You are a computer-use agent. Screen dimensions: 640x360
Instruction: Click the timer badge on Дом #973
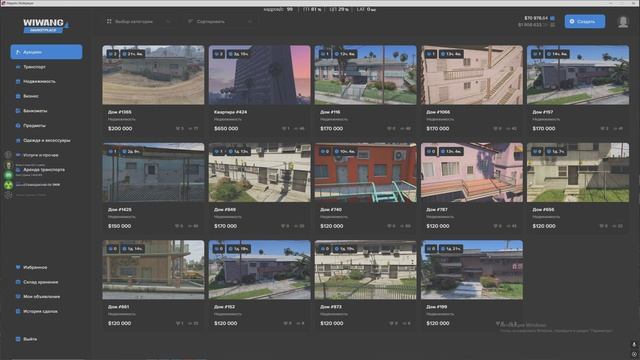tap(344, 249)
